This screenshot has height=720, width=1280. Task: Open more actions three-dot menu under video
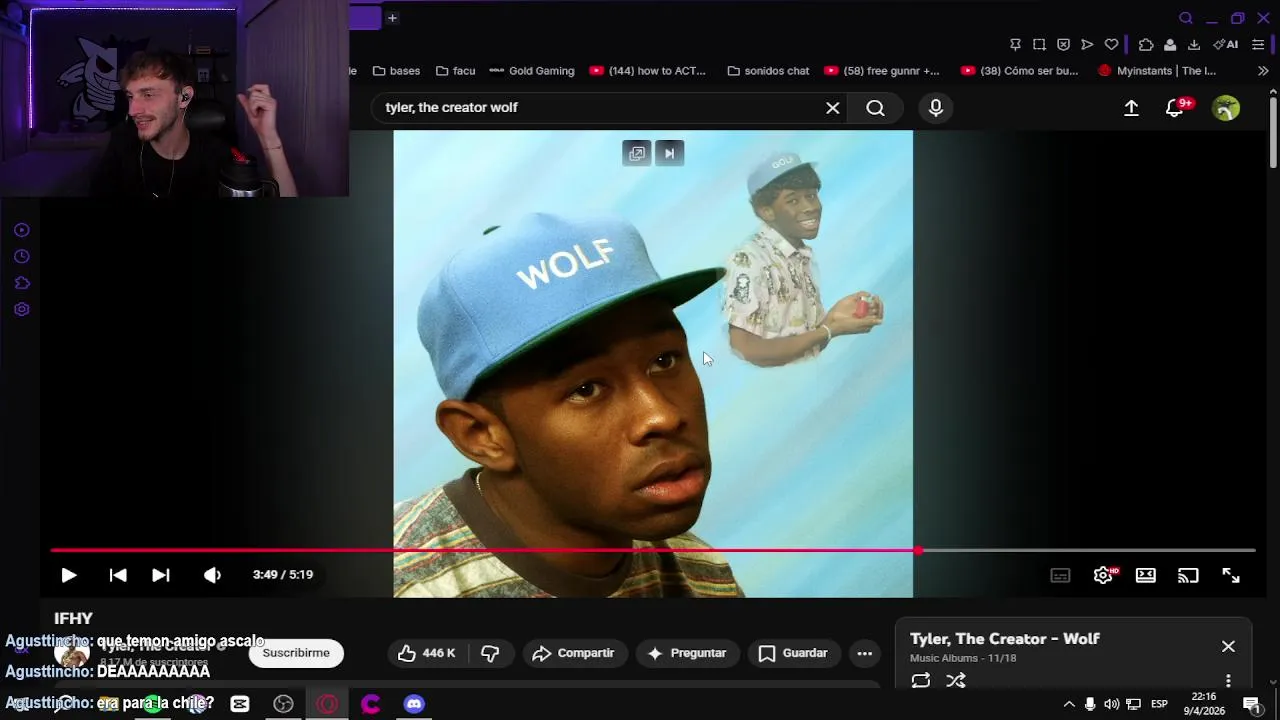[865, 653]
